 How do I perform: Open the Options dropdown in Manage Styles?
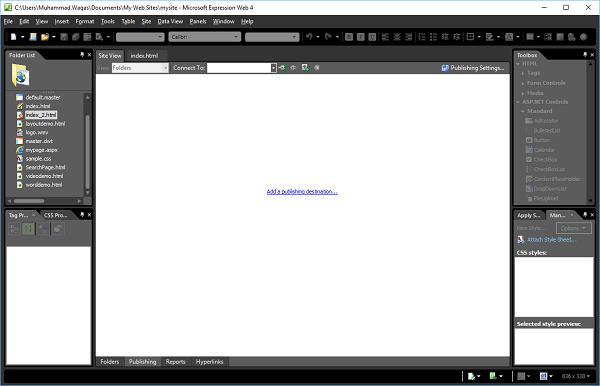tap(573, 228)
